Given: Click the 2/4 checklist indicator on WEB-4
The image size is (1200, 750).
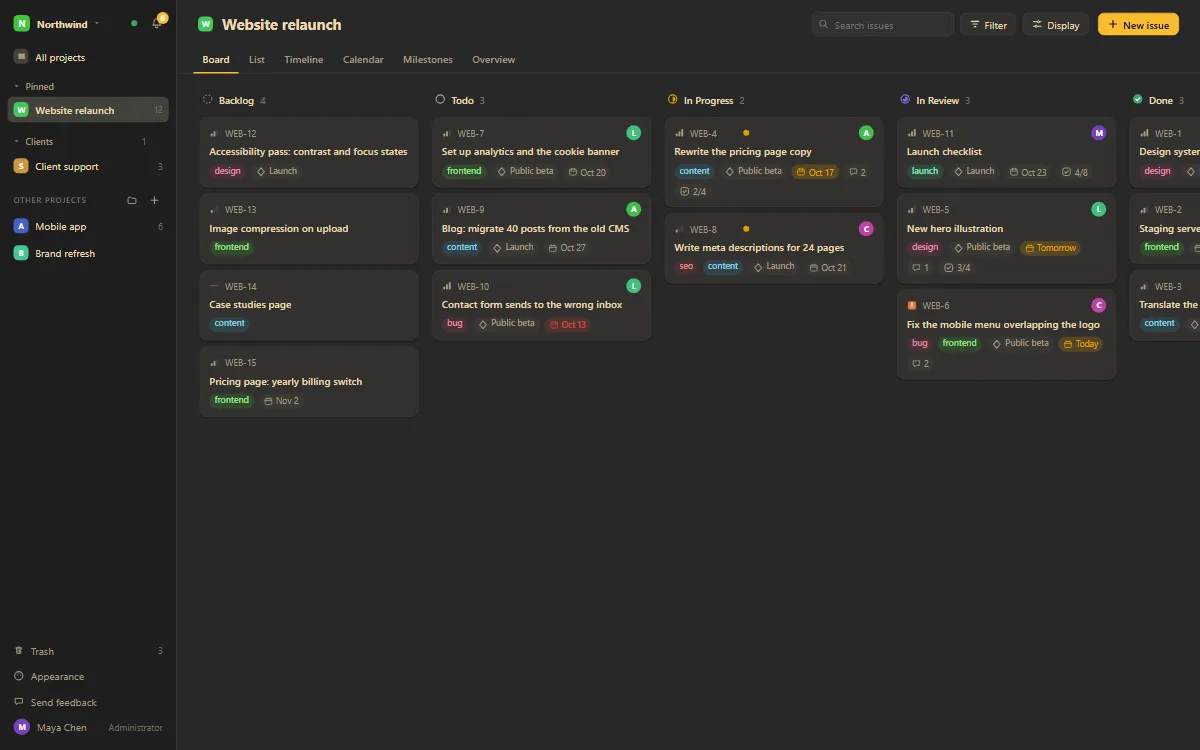Looking at the screenshot, I should pos(693,191).
